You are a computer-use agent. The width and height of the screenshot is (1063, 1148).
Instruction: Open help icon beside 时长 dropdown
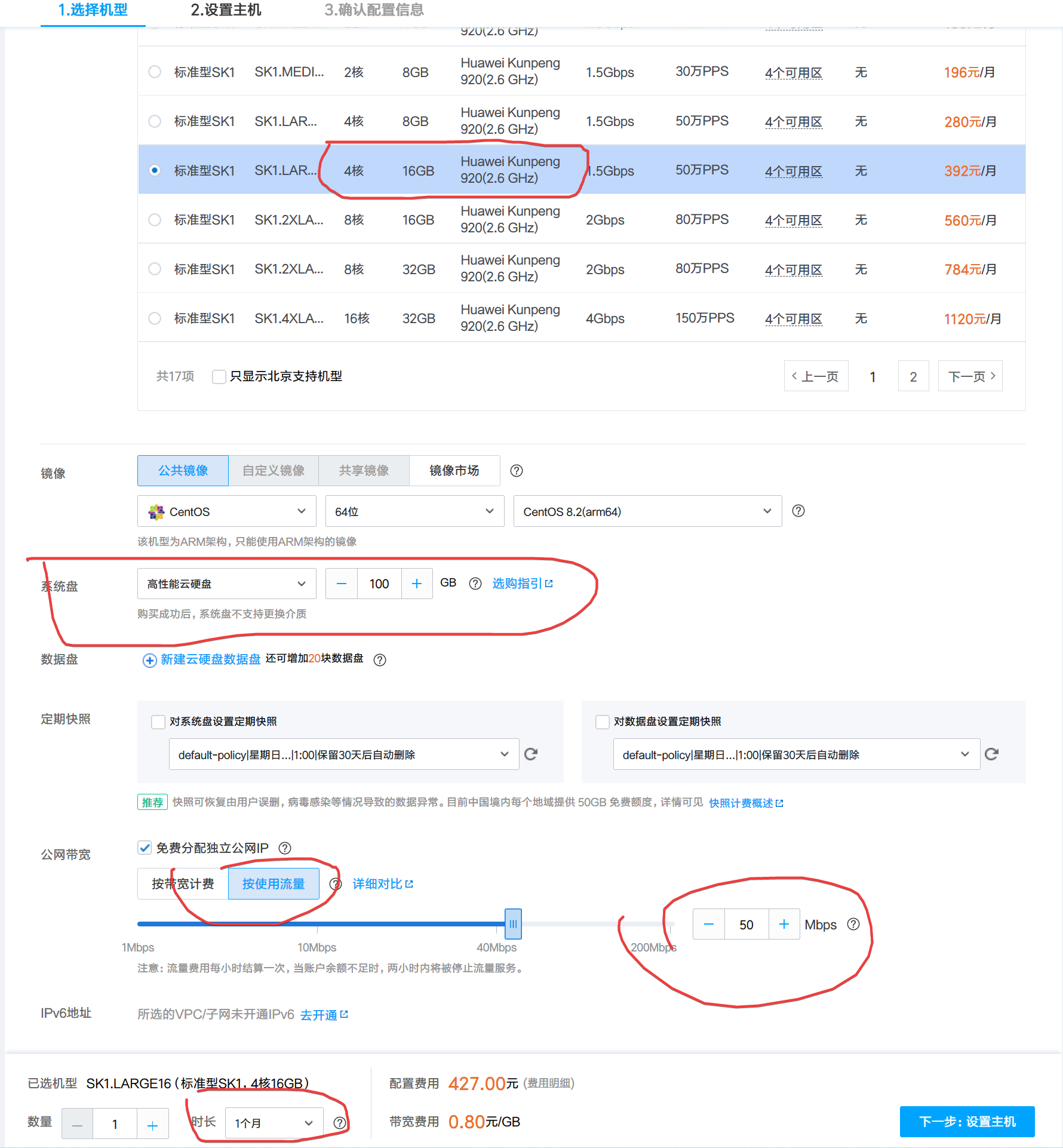pyautogui.click(x=340, y=1123)
